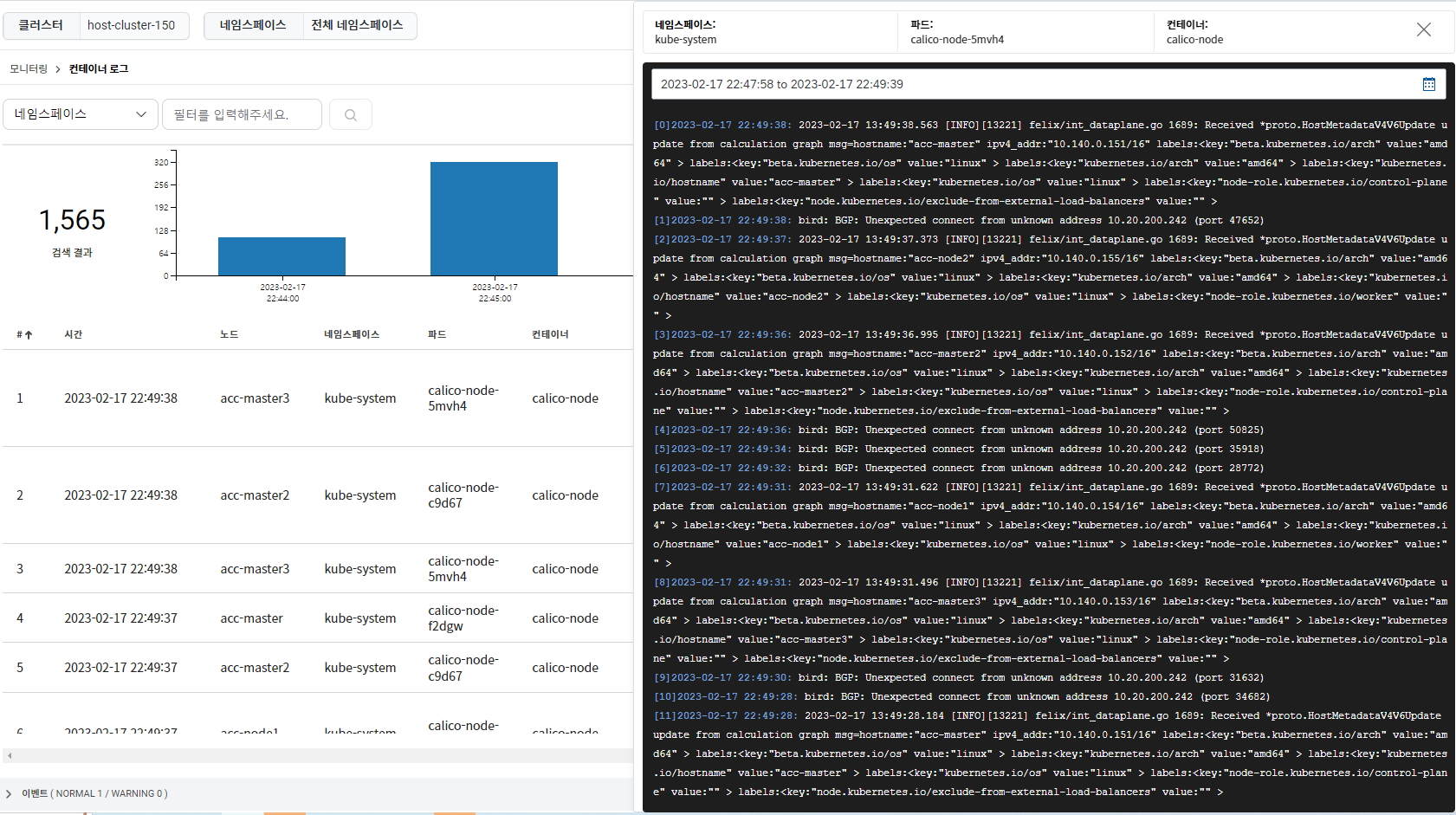
Task: Click log entry [6] port 28772 line
Action: click(x=958, y=468)
